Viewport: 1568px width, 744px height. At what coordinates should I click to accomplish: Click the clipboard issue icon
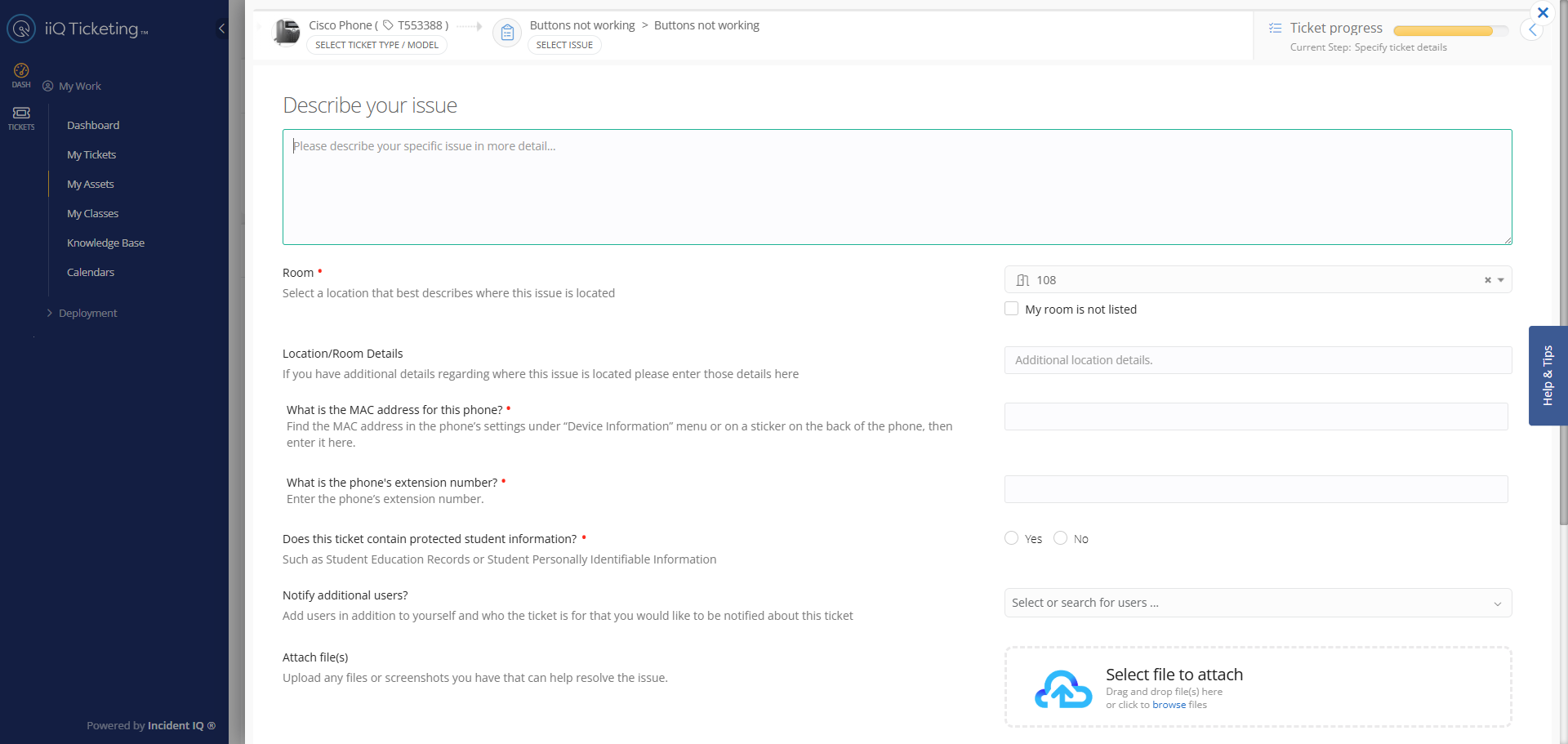point(507,33)
